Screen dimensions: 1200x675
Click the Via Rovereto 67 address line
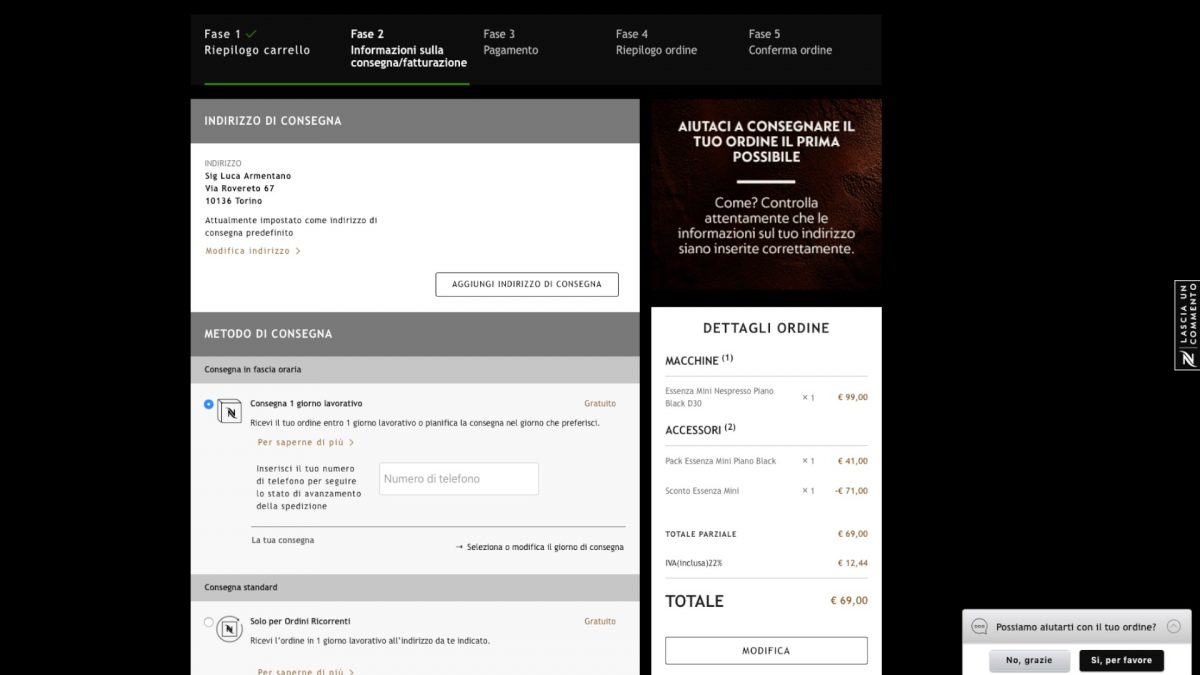(x=240, y=188)
